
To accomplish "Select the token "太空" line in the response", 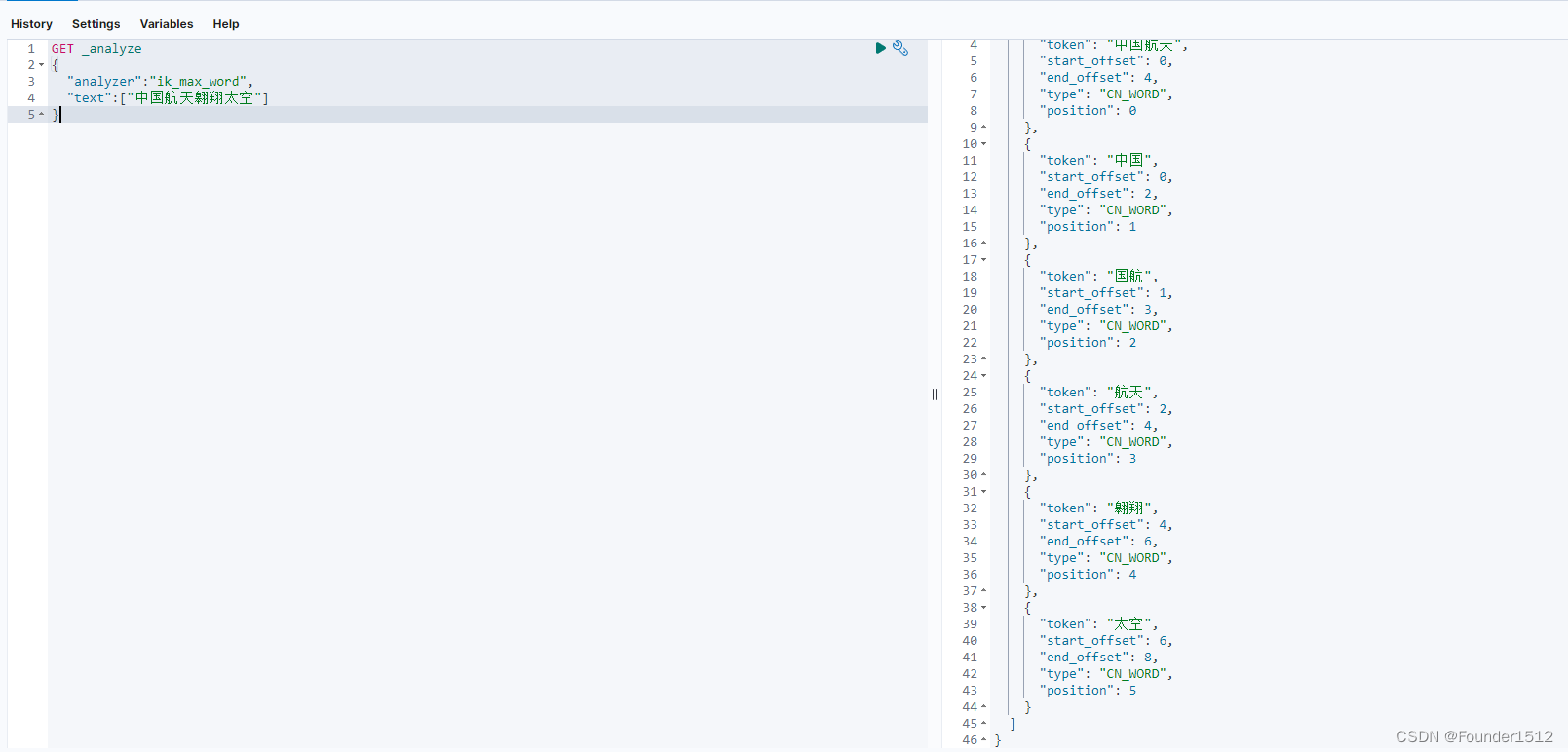I will click(1098, 624).
